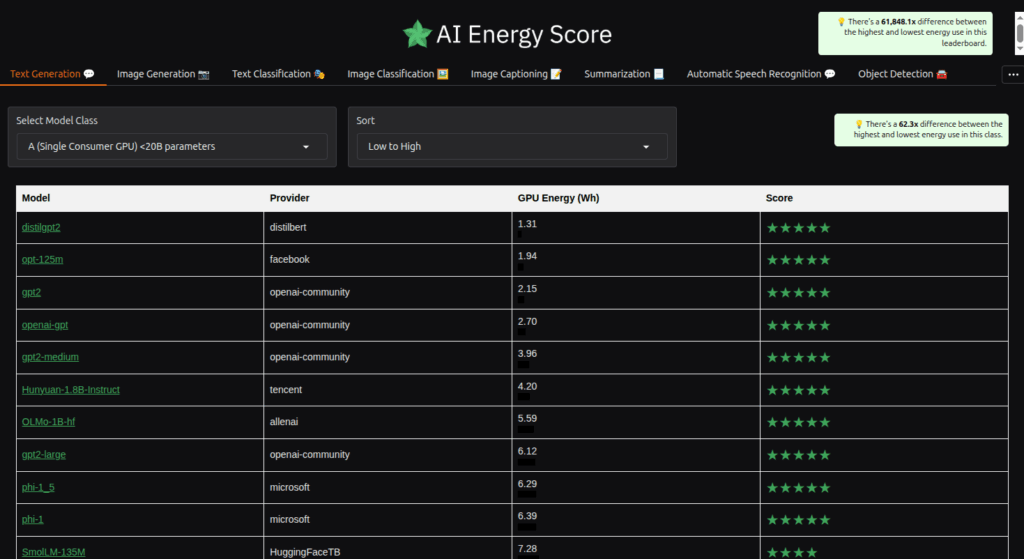The width and height of the screenshot is (1024, 559).
Task: Click the star rating in the SmolLM-135M row
Action: pos(791,552)
